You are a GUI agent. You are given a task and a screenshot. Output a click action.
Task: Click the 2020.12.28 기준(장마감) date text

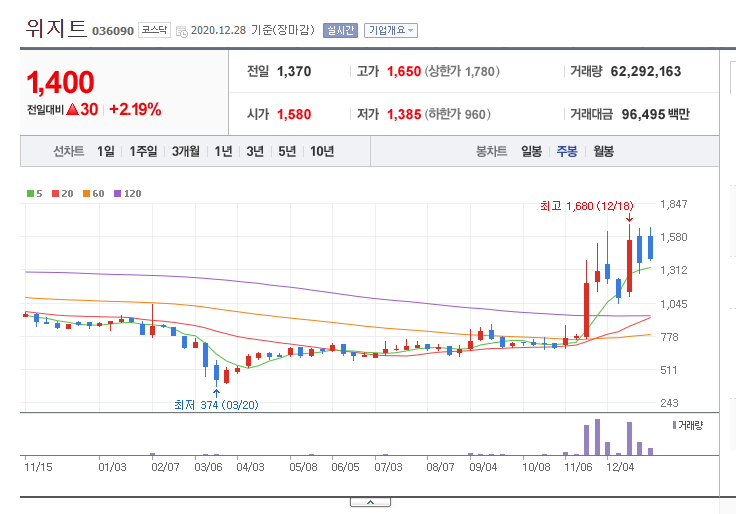[x=253, y=30]
